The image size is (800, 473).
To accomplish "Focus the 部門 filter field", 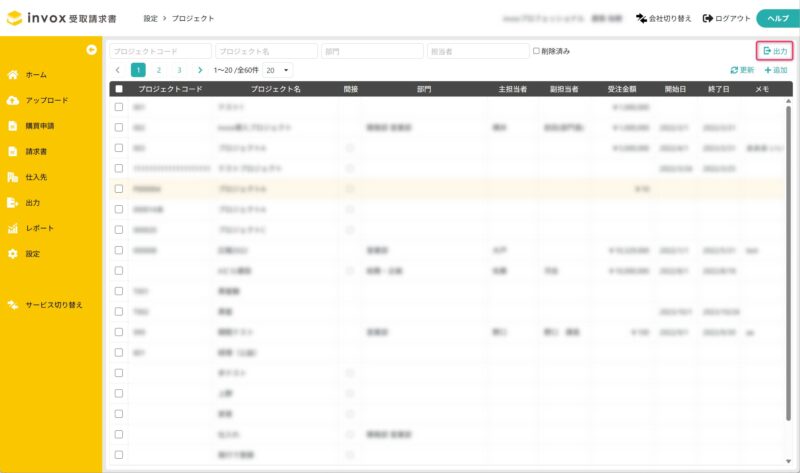I will 372,51.
